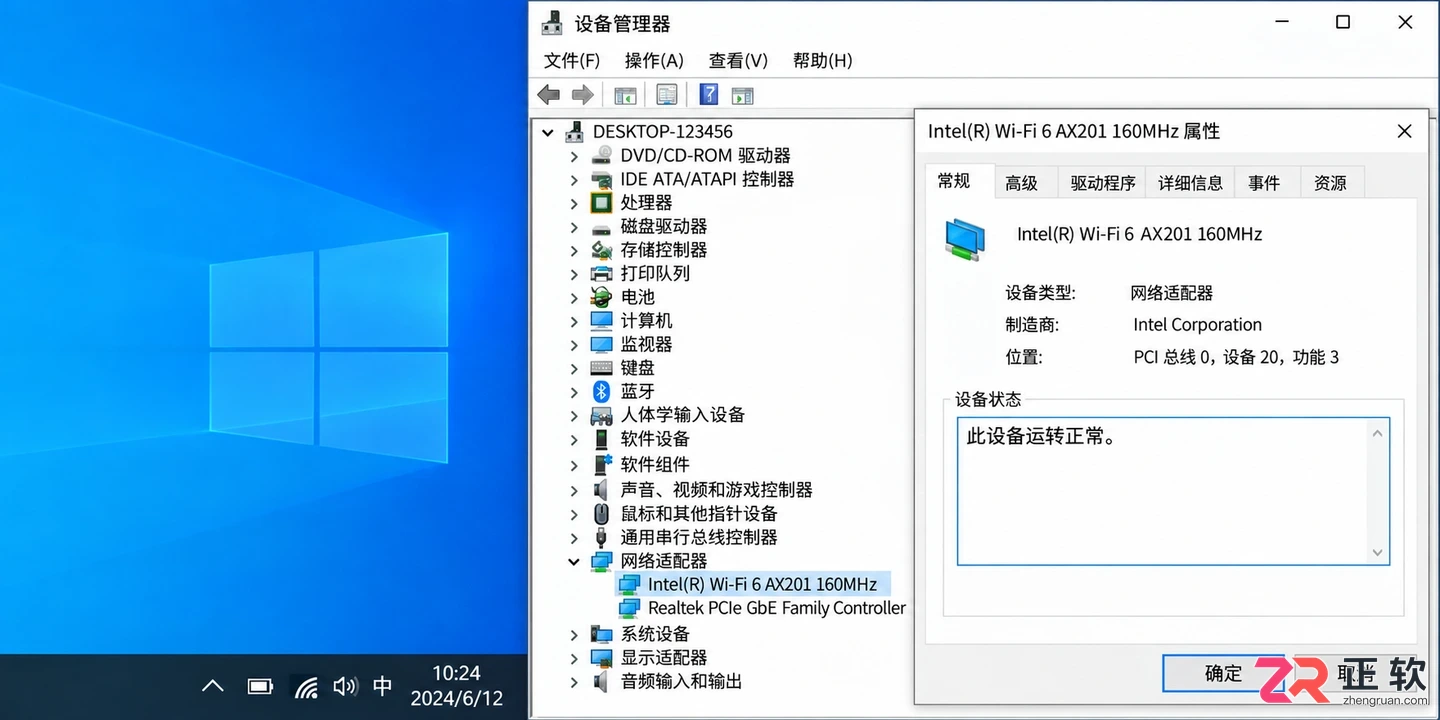Switch to the 高级 tab
This screenshot has height=720, width=1440.
(x=1022, y=183)
